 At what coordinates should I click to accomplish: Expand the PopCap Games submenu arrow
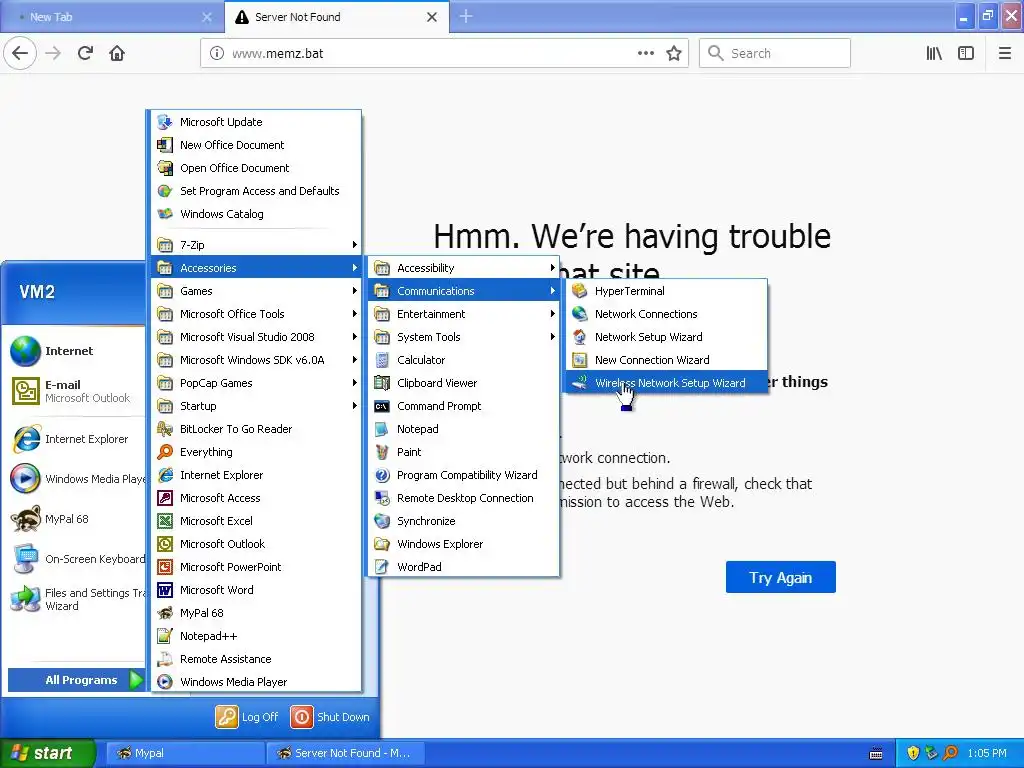355,383
